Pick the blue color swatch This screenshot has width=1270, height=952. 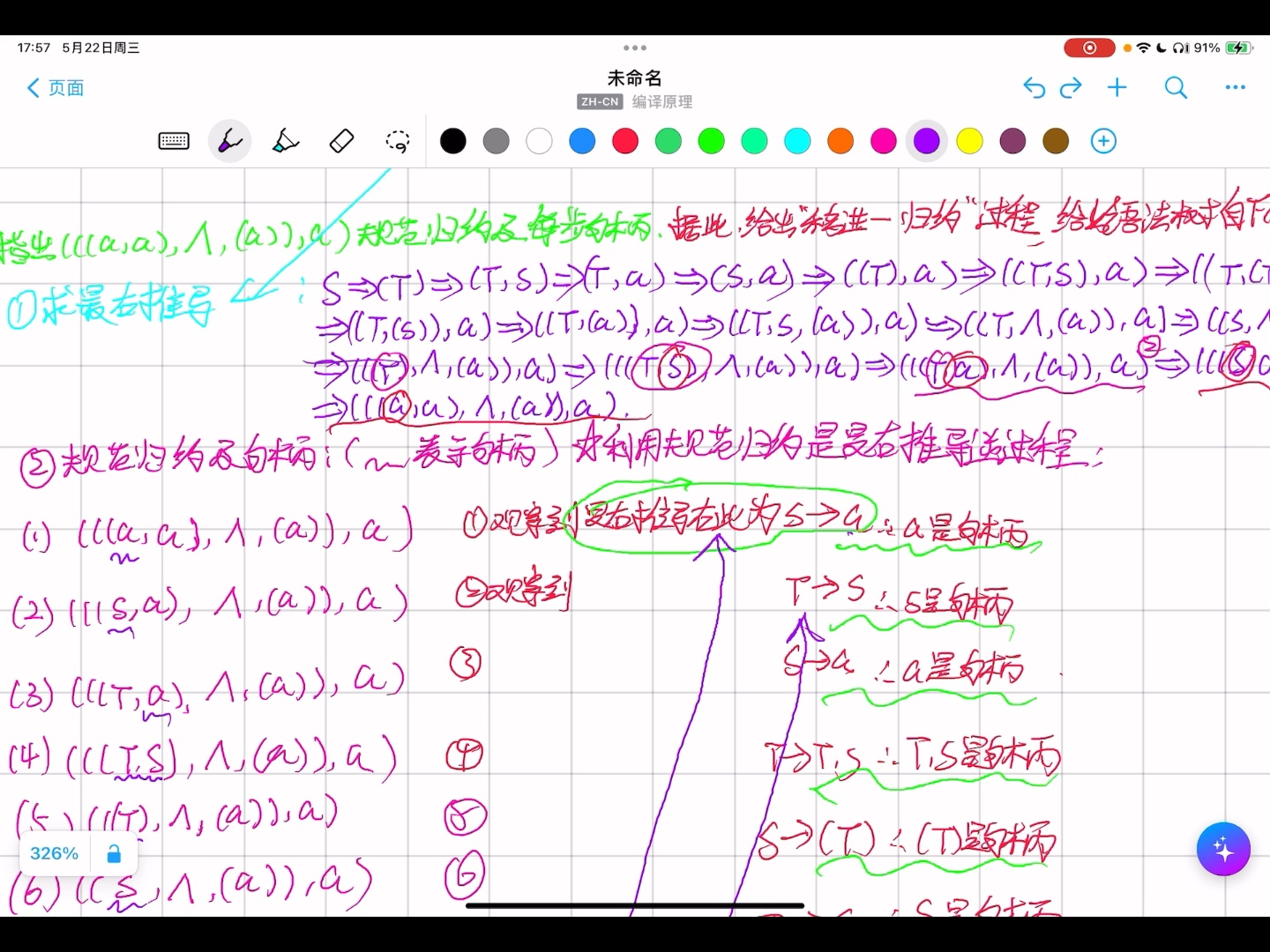(x=582, y=141)
